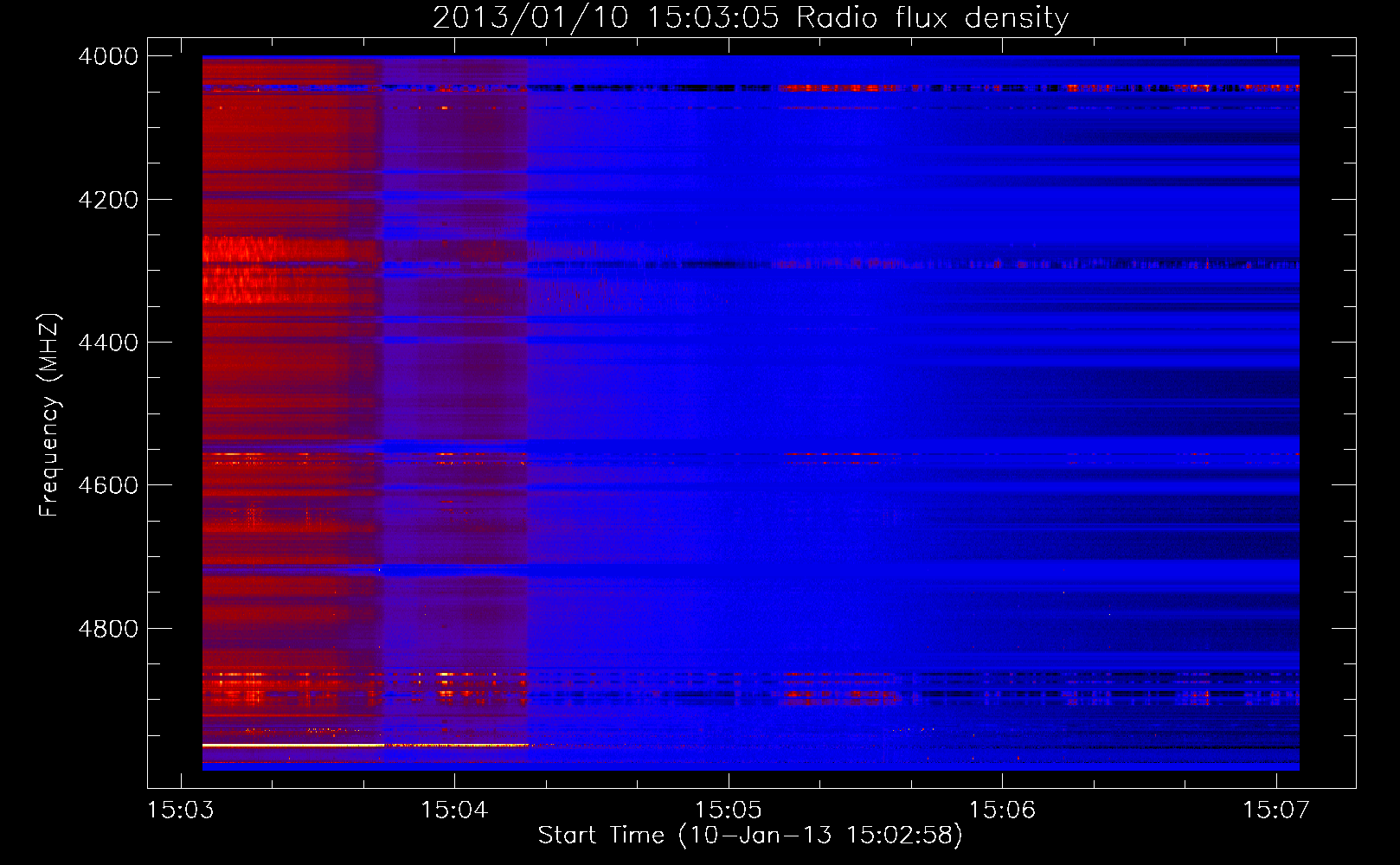The height and width of the screenshot is (865, 1400).
Task: Click the "Start Time (10-Jan-13 15:02:58)" x-axis label
Action: pyautogui.click(x=750, y=835)
